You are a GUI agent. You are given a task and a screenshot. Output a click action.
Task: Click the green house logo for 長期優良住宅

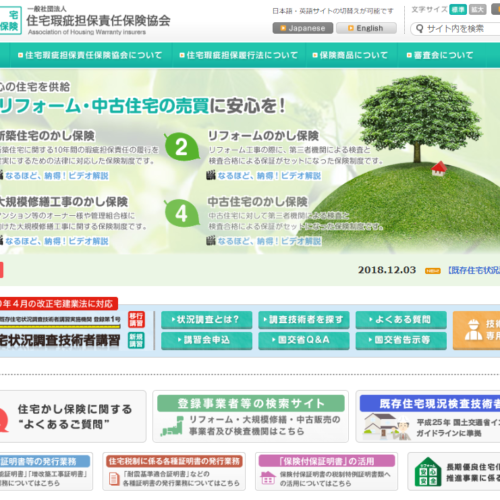(x=428, y=472)
